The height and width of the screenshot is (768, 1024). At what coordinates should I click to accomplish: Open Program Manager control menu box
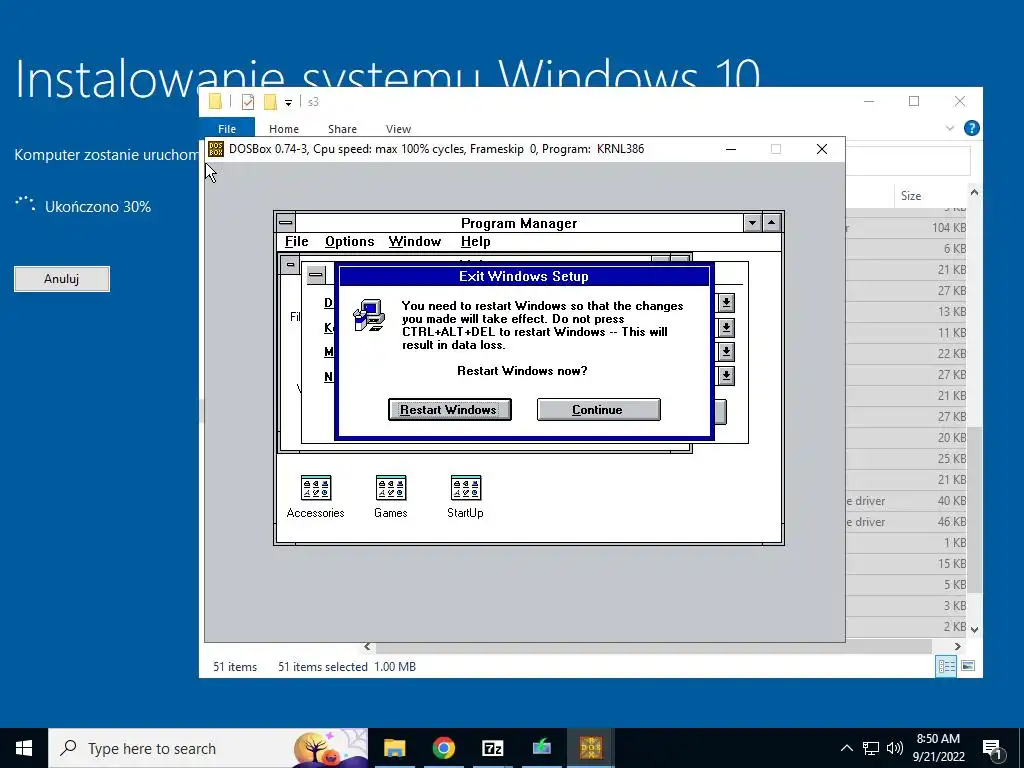[x=286, y=223]
